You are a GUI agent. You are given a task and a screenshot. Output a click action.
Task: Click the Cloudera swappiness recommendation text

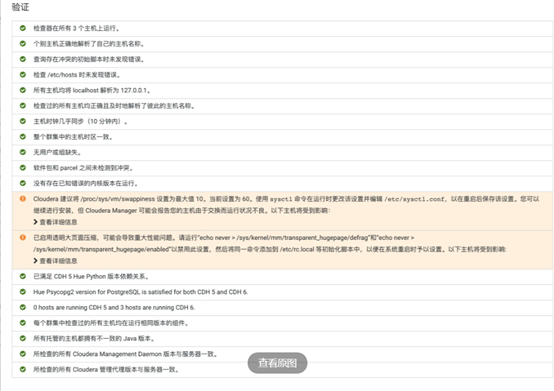(x=286, y=205)
